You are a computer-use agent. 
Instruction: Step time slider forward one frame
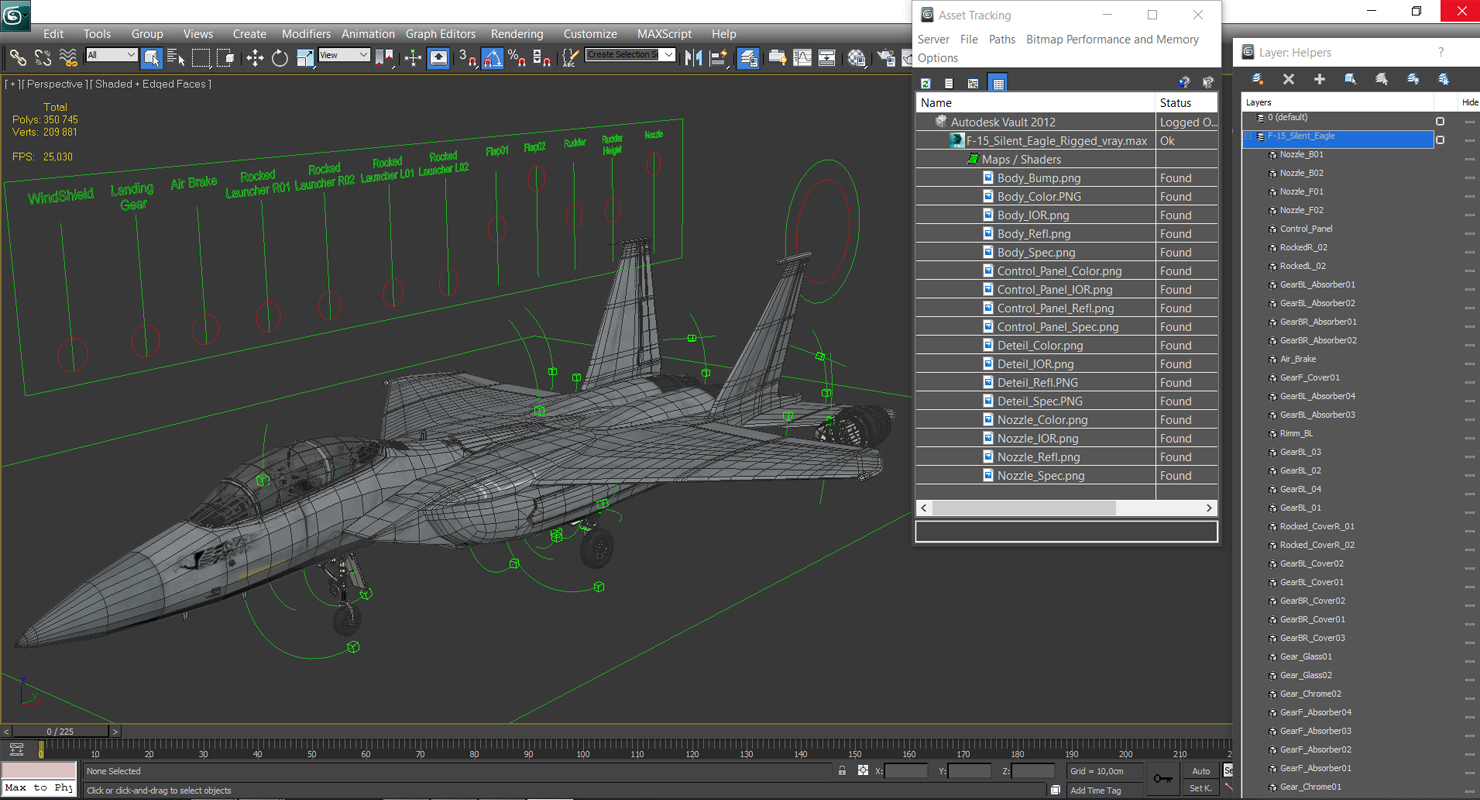pos(114,732)
